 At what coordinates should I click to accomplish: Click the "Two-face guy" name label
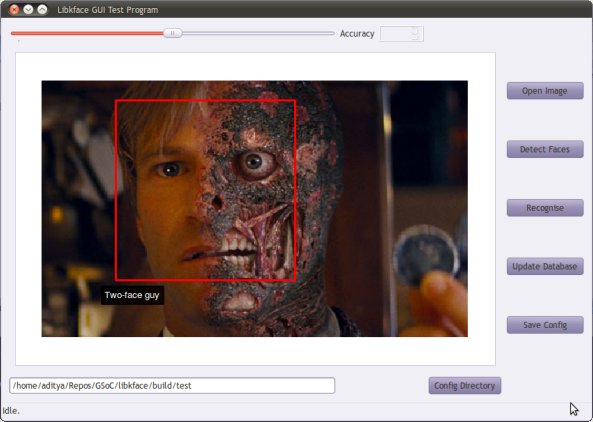tap(132, 295)
